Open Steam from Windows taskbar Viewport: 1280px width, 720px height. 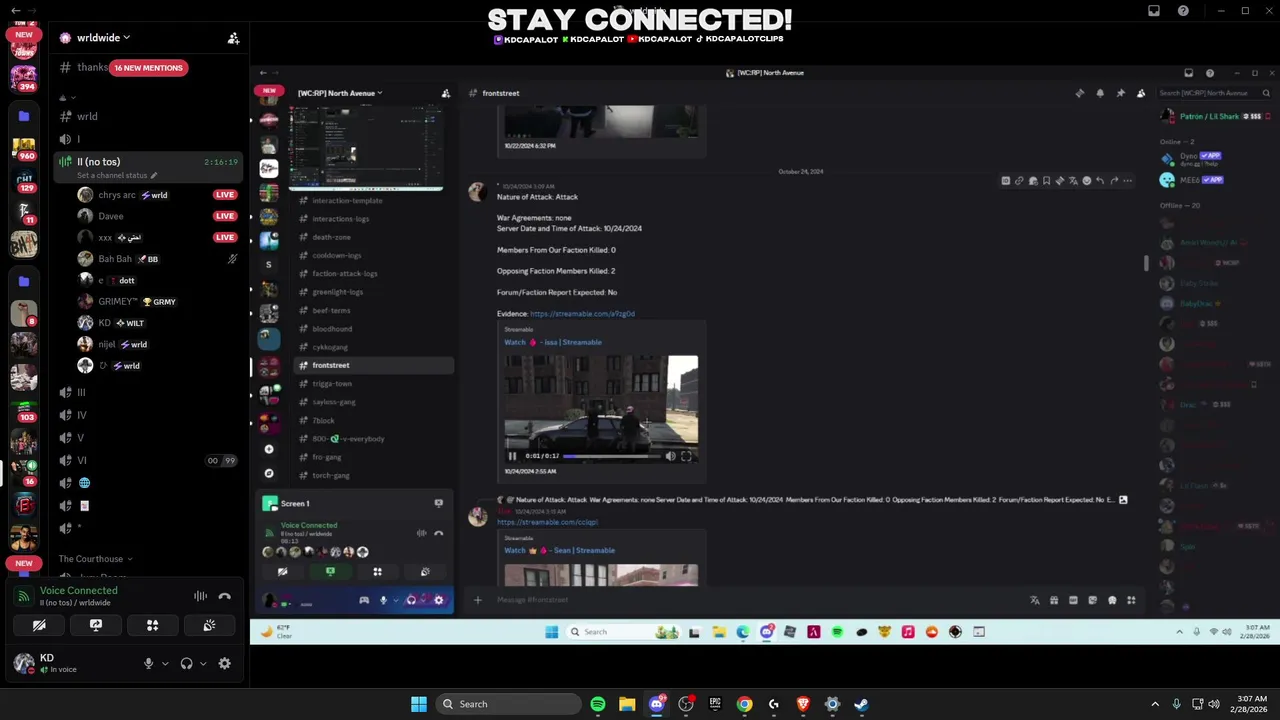click(x=861, y=704)
